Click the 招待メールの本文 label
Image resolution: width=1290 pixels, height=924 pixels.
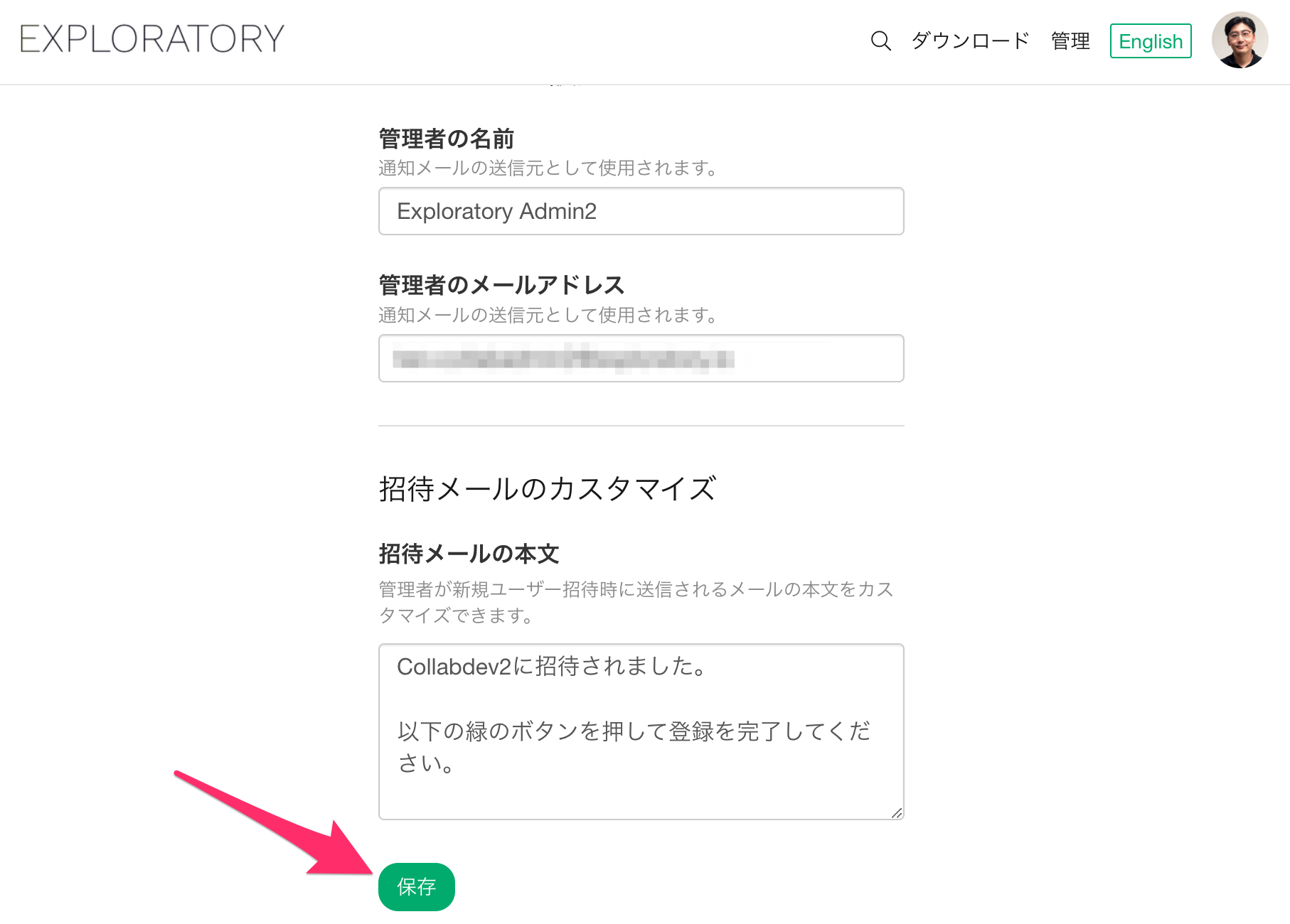tap(469, 554)
